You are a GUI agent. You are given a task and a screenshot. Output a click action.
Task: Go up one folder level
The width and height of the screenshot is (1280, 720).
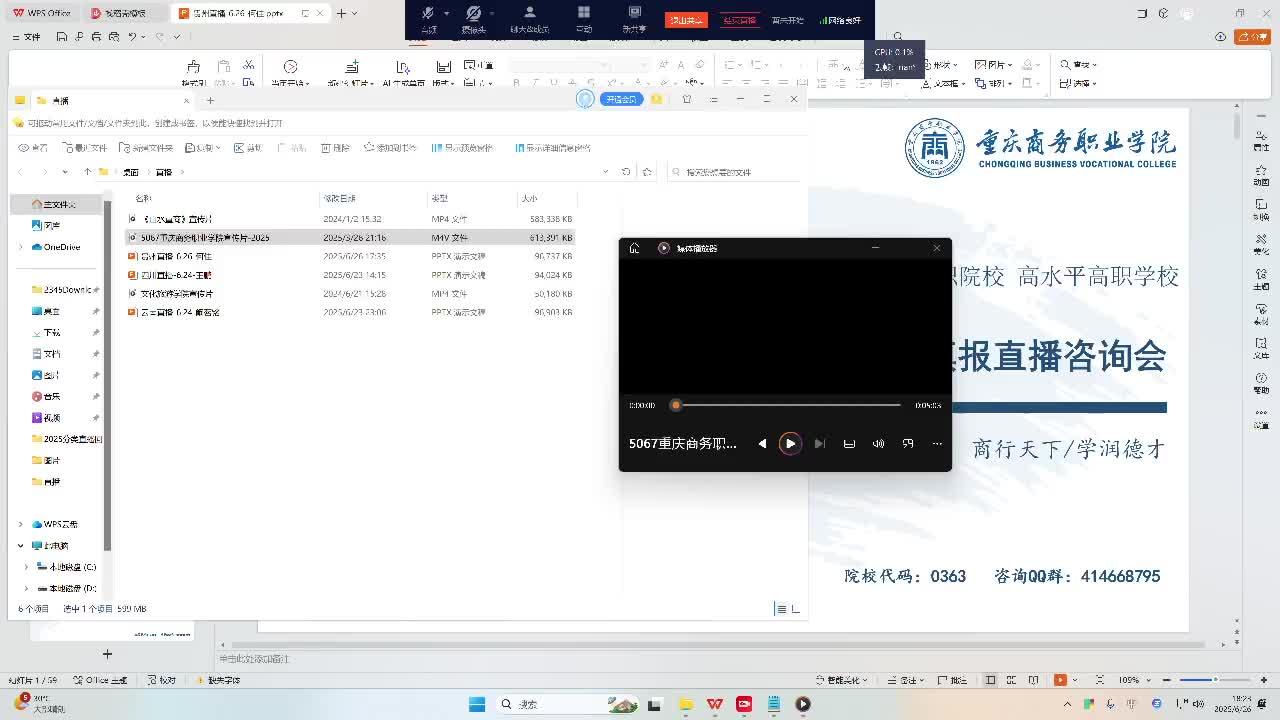tap(88, 172)
